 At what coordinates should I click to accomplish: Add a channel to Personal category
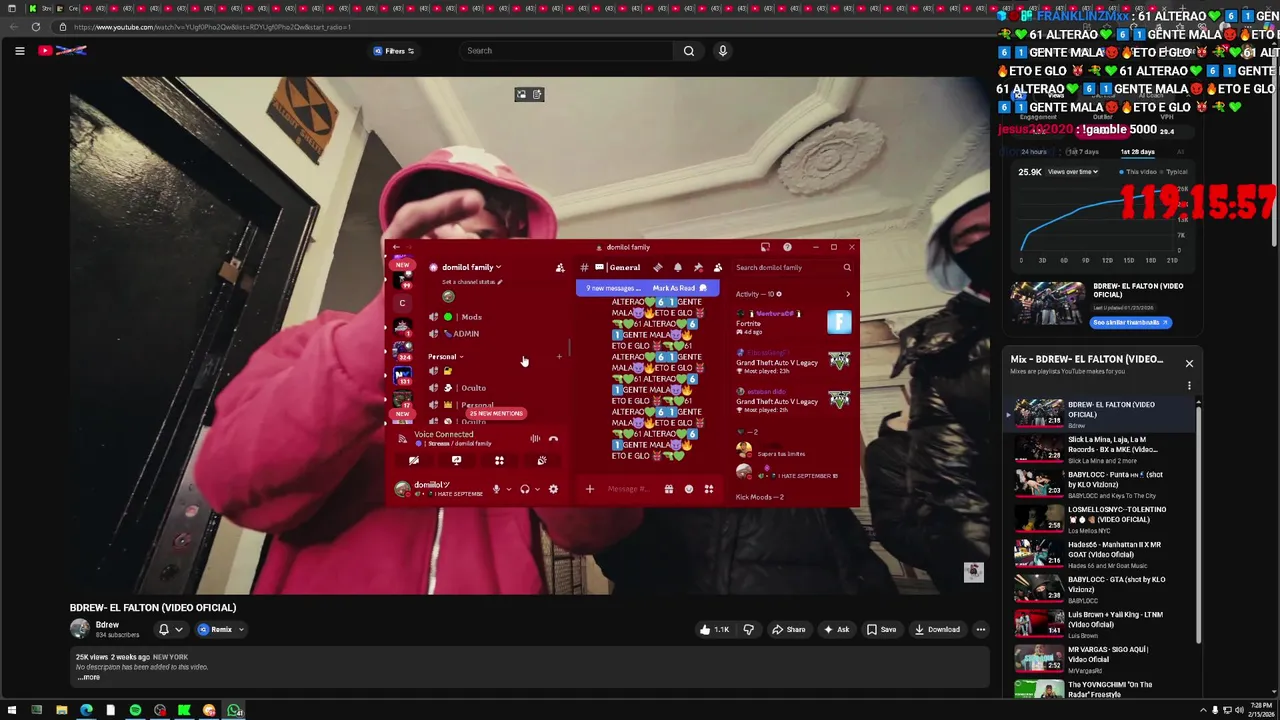(559, 357)
